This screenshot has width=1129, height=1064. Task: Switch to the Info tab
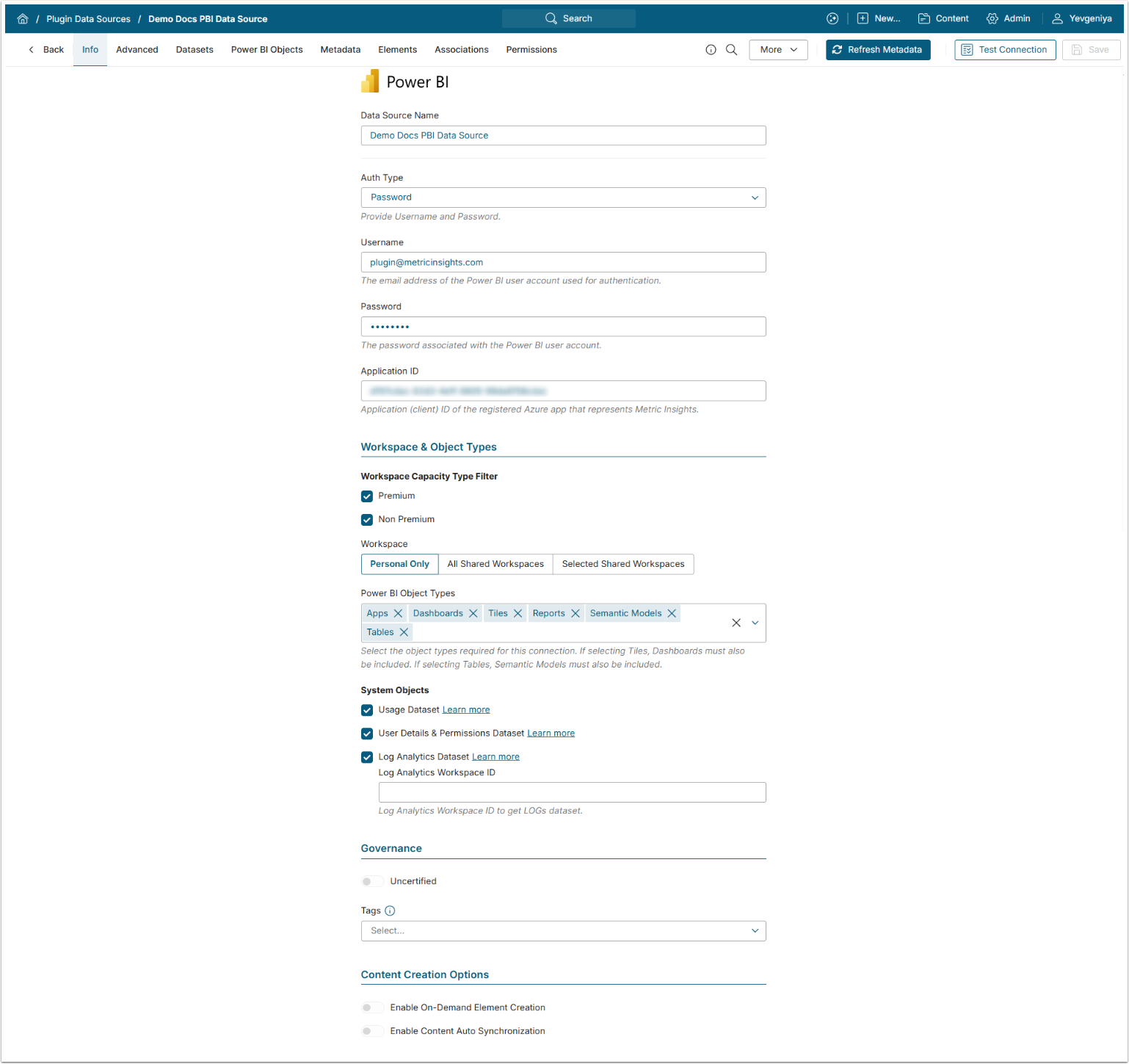[90, 50]
